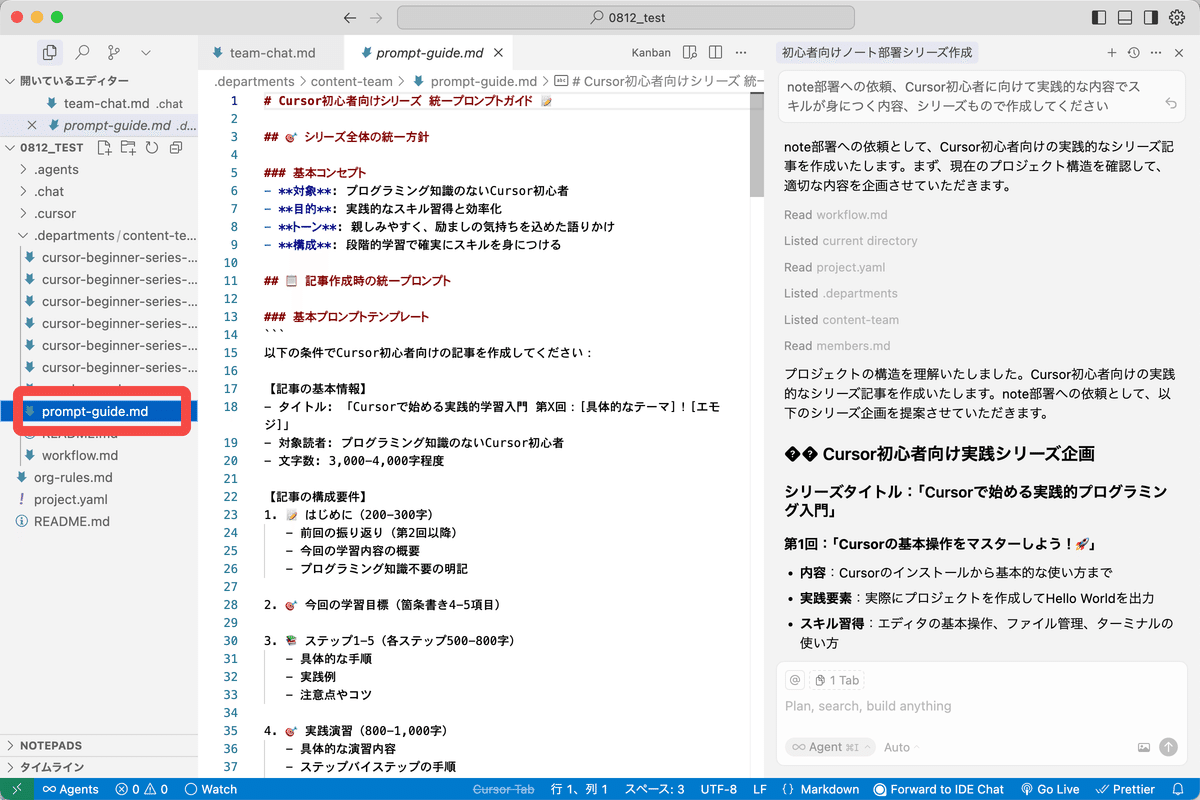Image resolution: width=1200 pixels, height=800 pixels.
Task: Open the Kanban board view
Action: pos(651,52)
